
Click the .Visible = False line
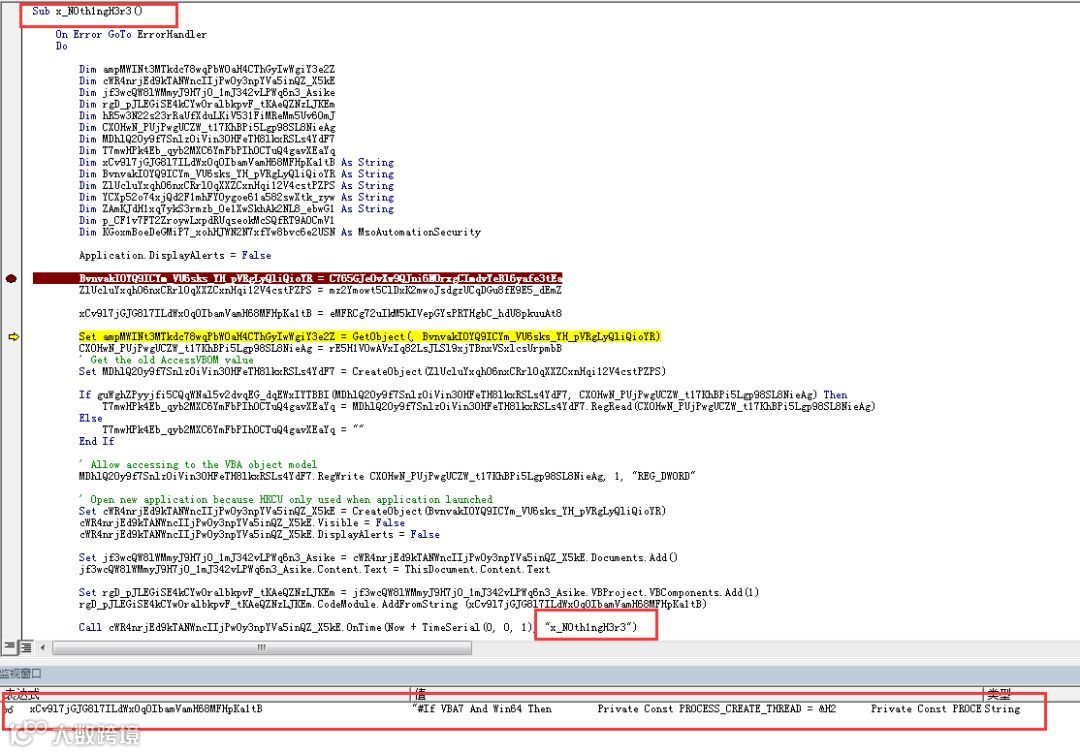(242, 523)
